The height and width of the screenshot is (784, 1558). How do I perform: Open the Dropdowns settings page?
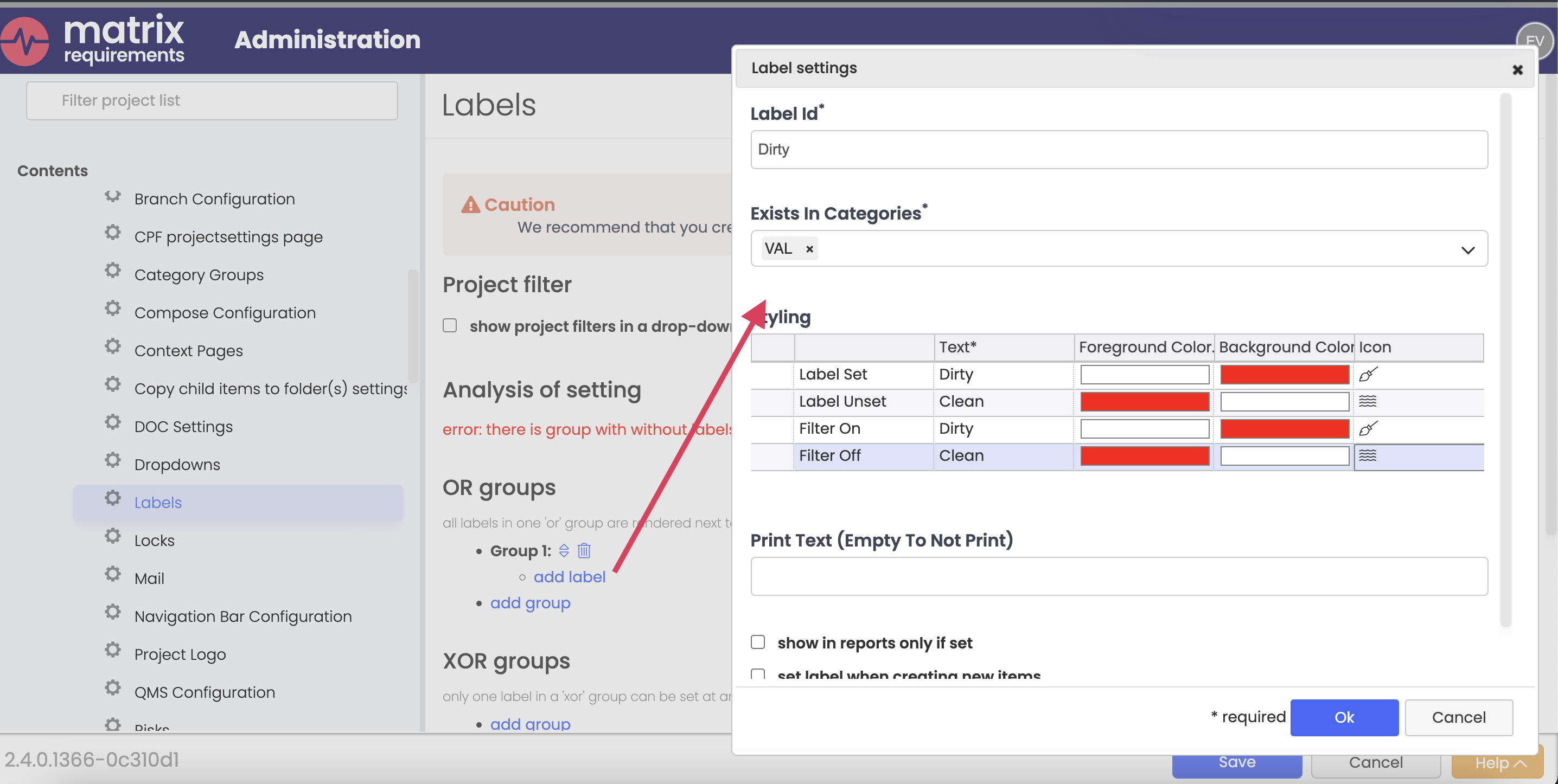(x=177, y=464)
